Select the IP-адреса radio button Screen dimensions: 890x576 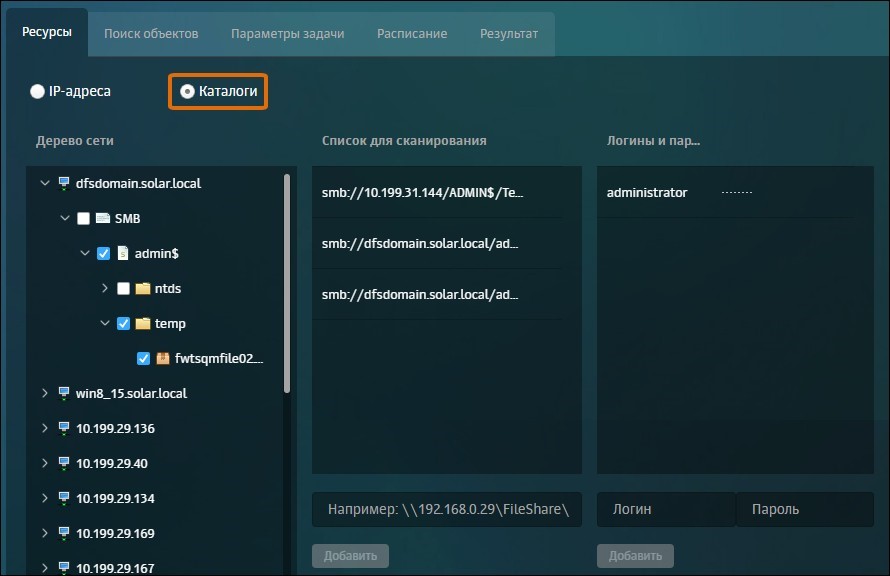tap(37, 91)
